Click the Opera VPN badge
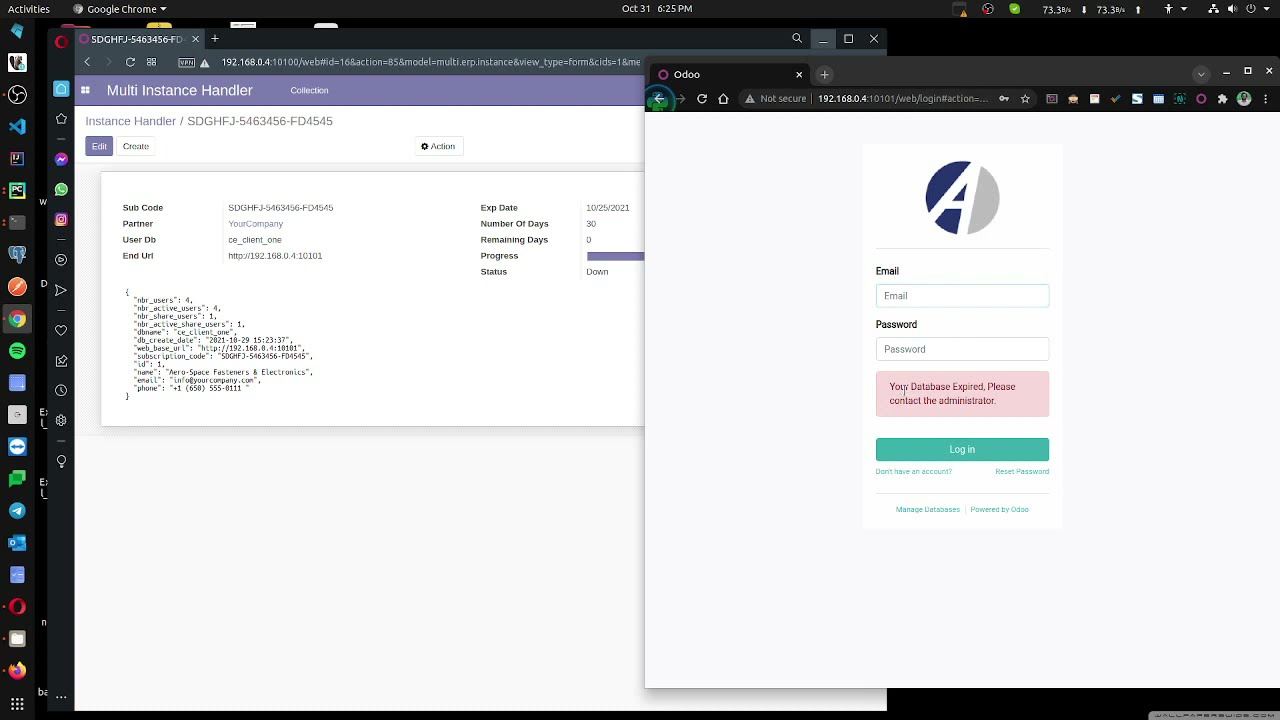1280x720 pixels. (x=186, y=62)
